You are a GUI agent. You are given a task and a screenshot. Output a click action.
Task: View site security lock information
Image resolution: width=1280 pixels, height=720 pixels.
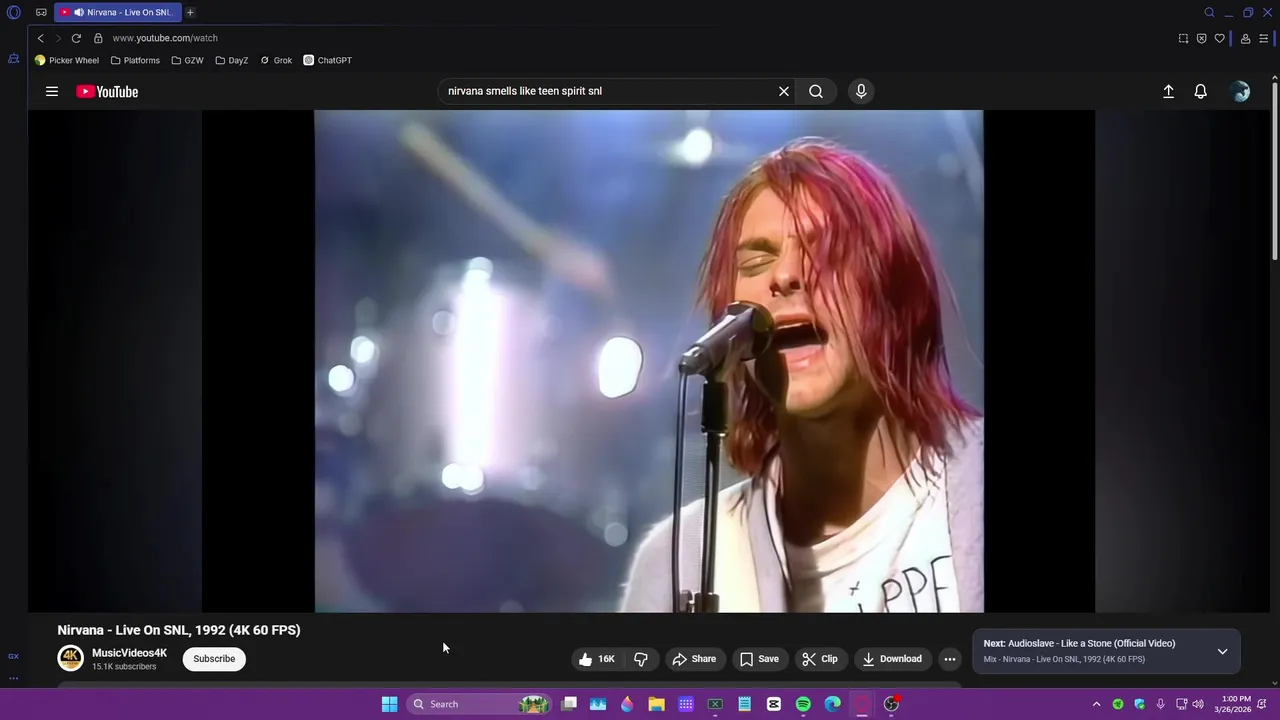[98, 38]
